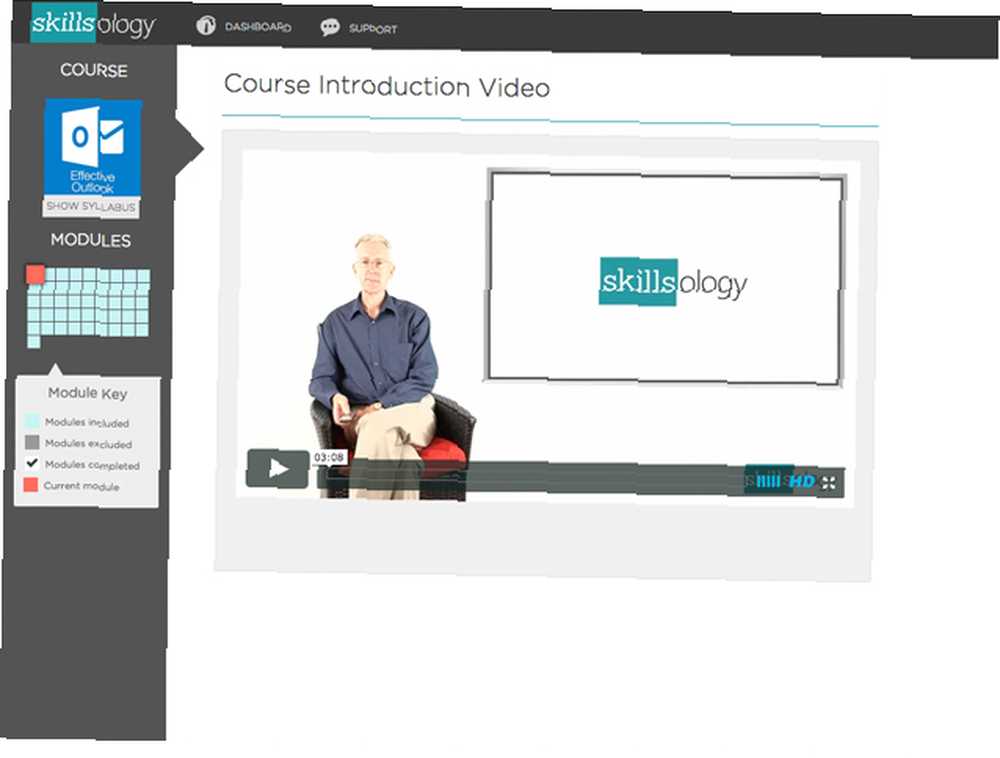Collapse the Module Key panel arrow
Viewport: 1000px width, 758px height.
[55, 370]
